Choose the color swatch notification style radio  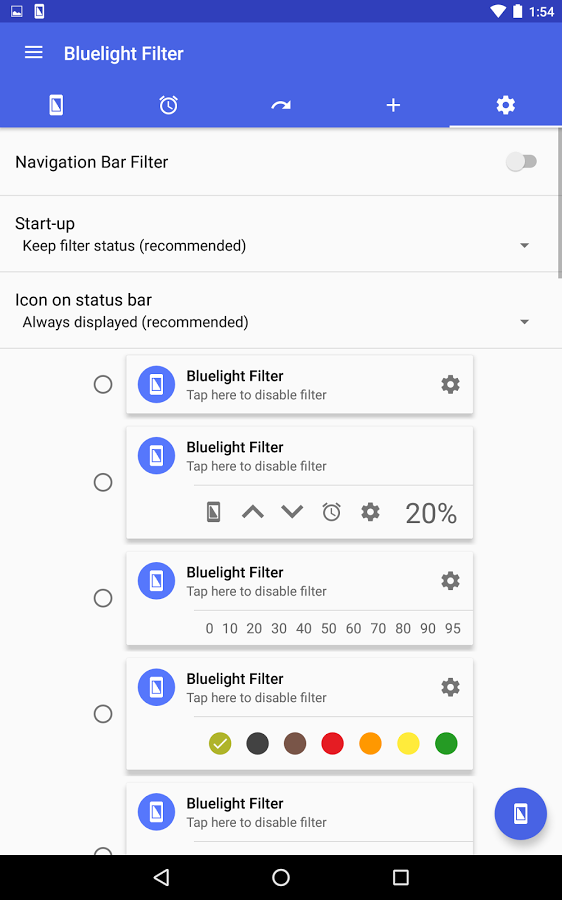pos(103,714)
